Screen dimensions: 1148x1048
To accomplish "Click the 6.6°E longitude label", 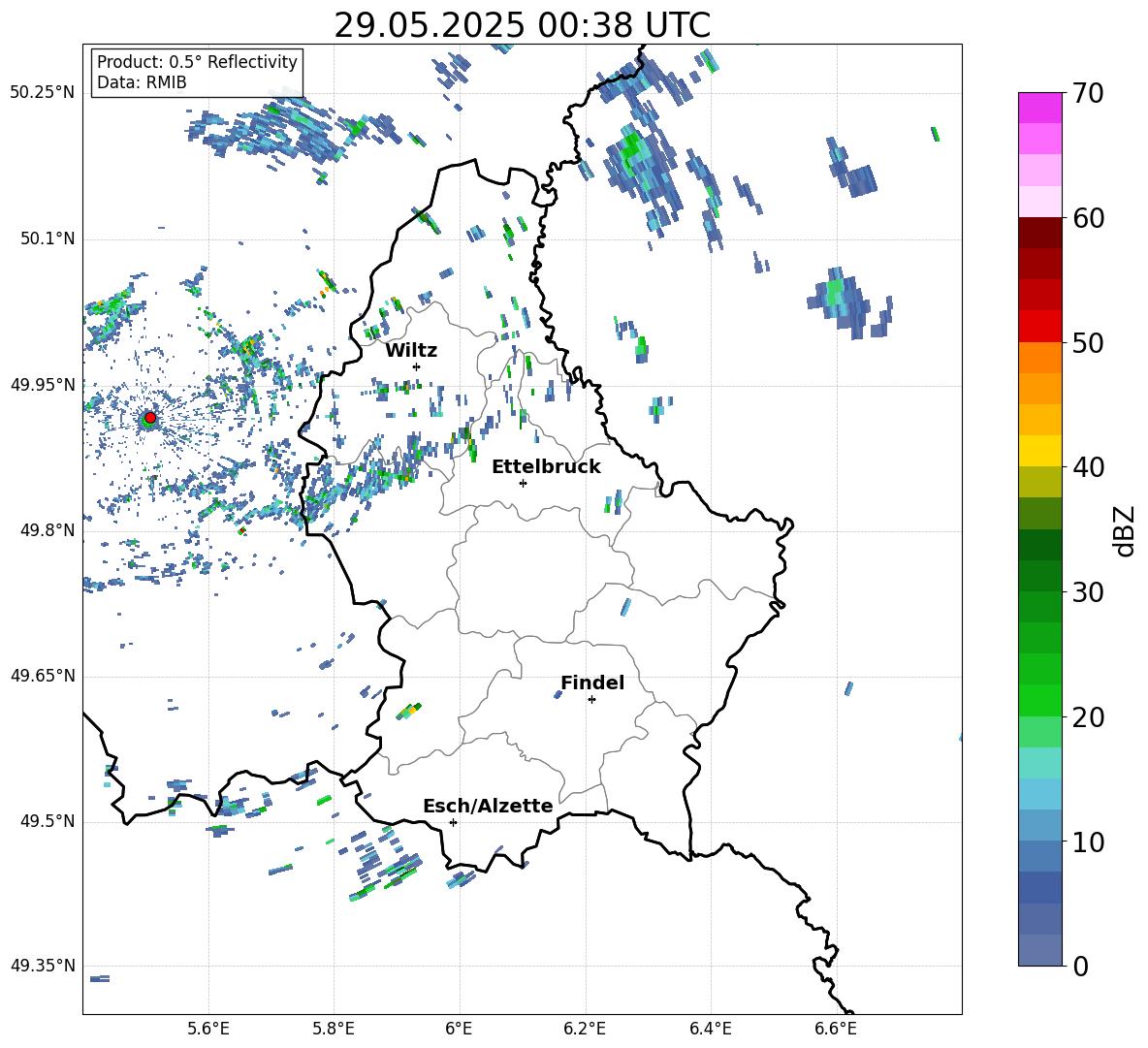I will [836, 1029].
